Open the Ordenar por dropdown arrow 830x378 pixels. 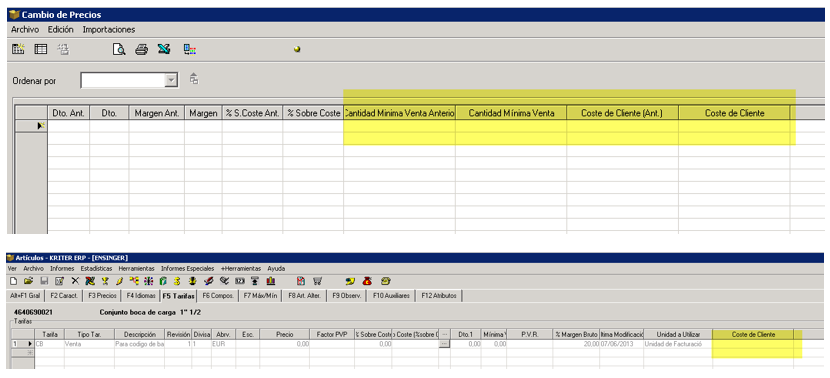click(170, 80)
